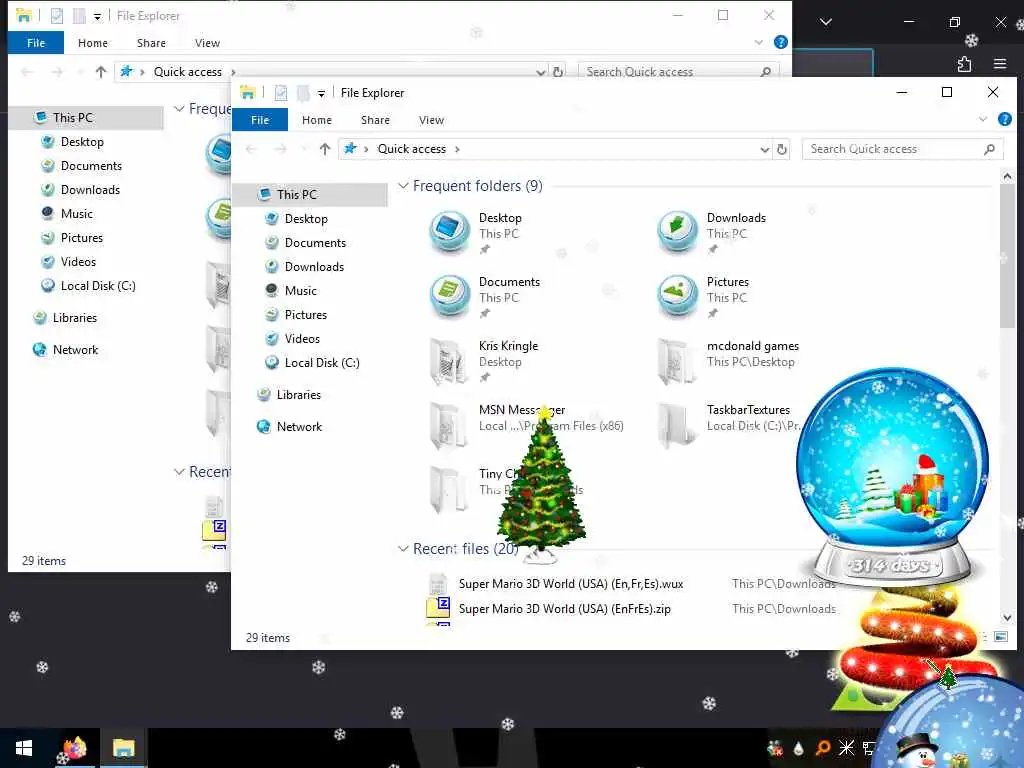Screen dimensions: 1024x768
Task: Click the water drop icon in system tray
Action: pyautogui.click(x=798, y=748)
